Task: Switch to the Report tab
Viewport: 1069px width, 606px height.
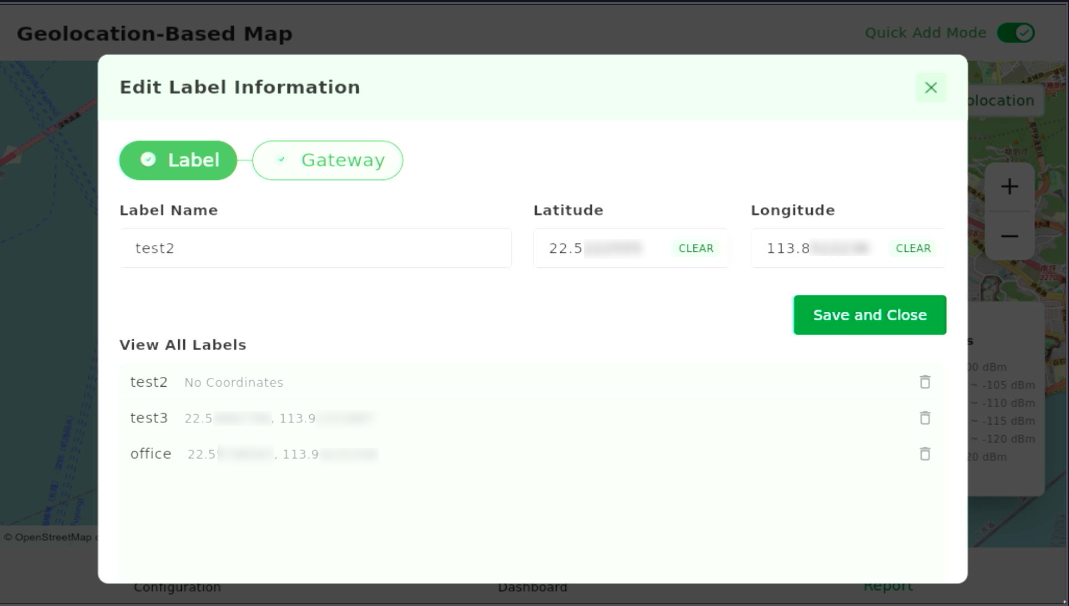Action: pyautogui.click(x=888, y=587)
